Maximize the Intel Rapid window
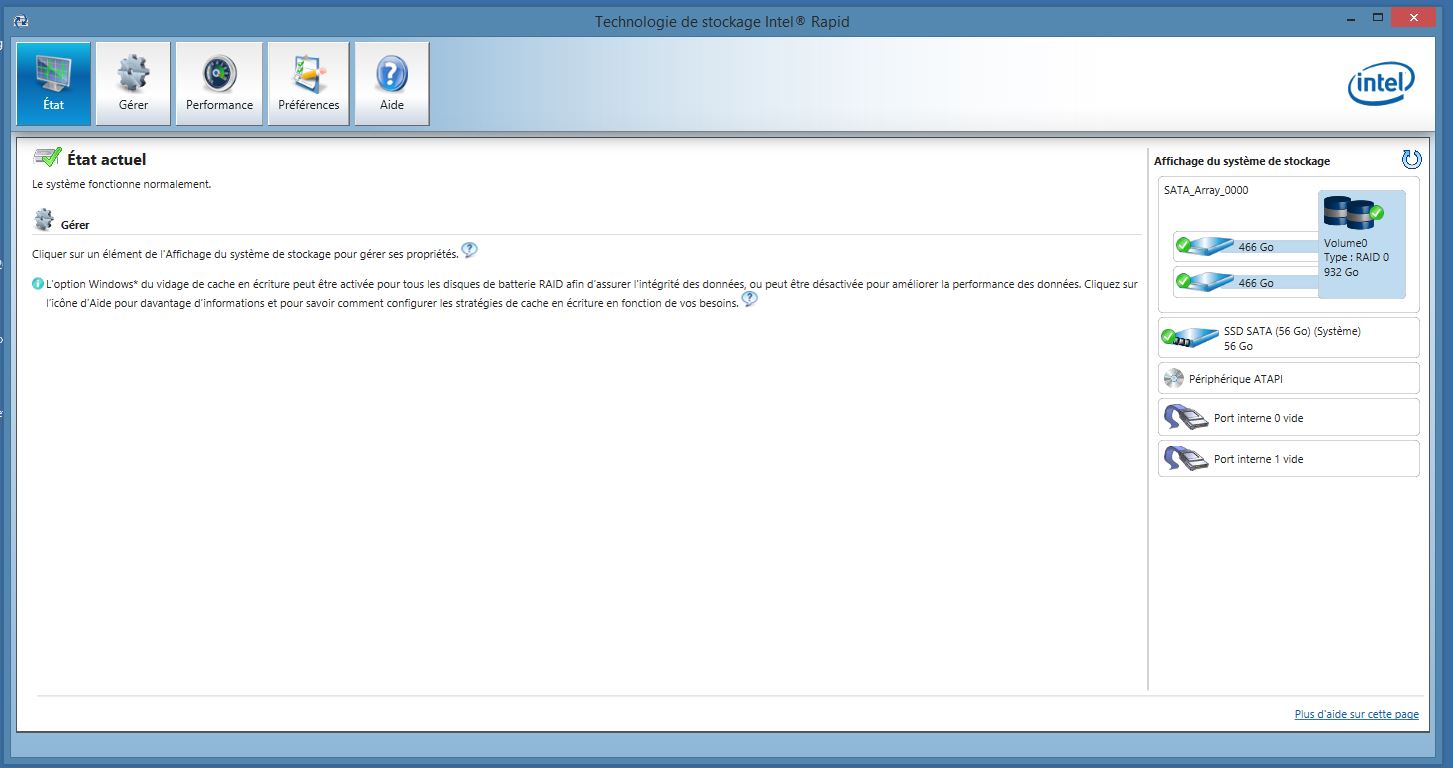Screen dimensions: 1453x768 [x=1378, y=17]
